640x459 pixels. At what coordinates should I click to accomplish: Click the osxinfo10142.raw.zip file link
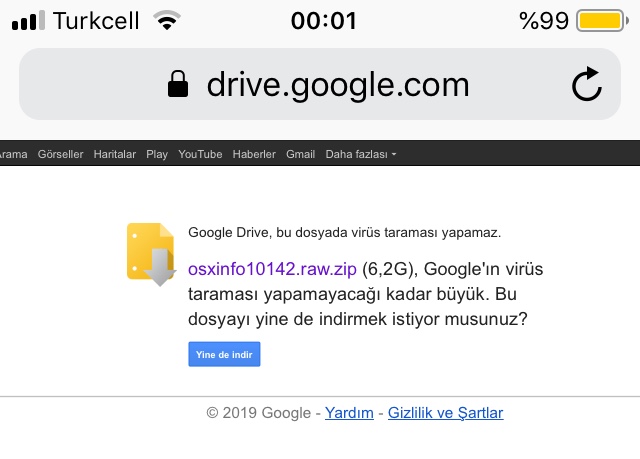pos(273,268)
